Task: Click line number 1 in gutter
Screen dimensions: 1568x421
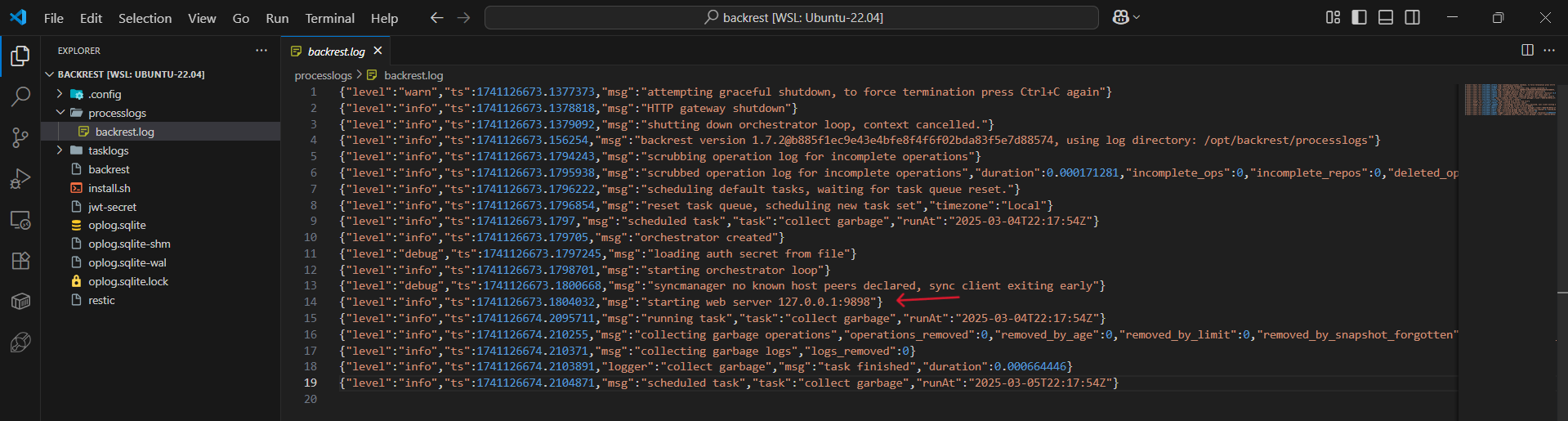Action: 313,92
